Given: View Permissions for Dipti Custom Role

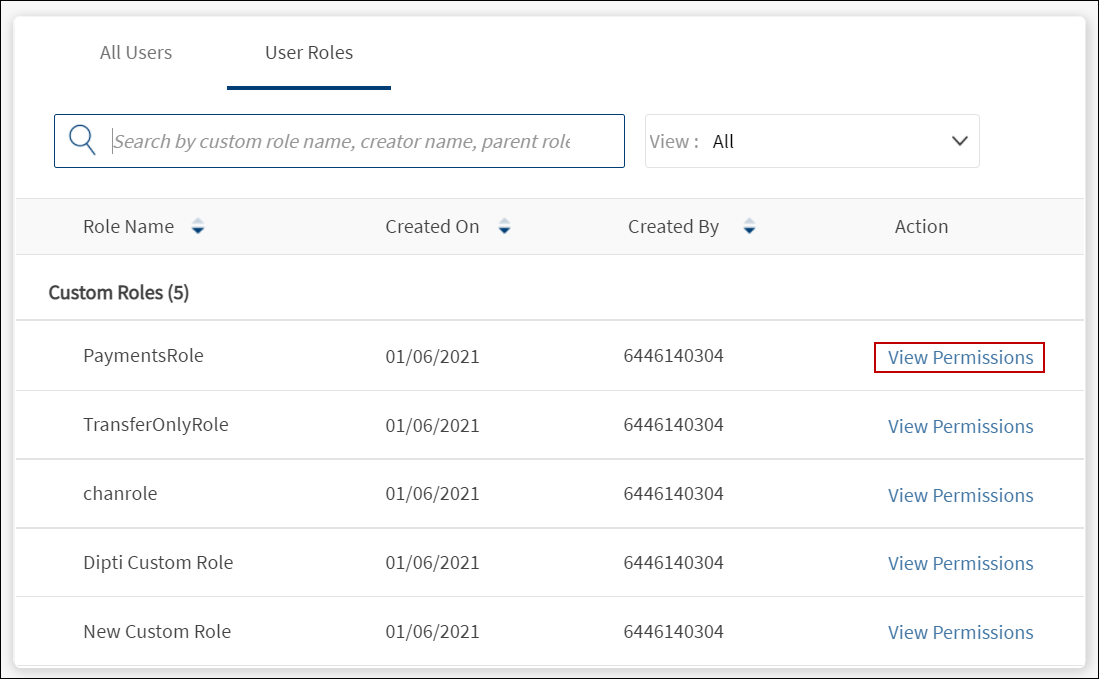Looking at the screenshot, I should pyautogui.click(x=960, y=563).
